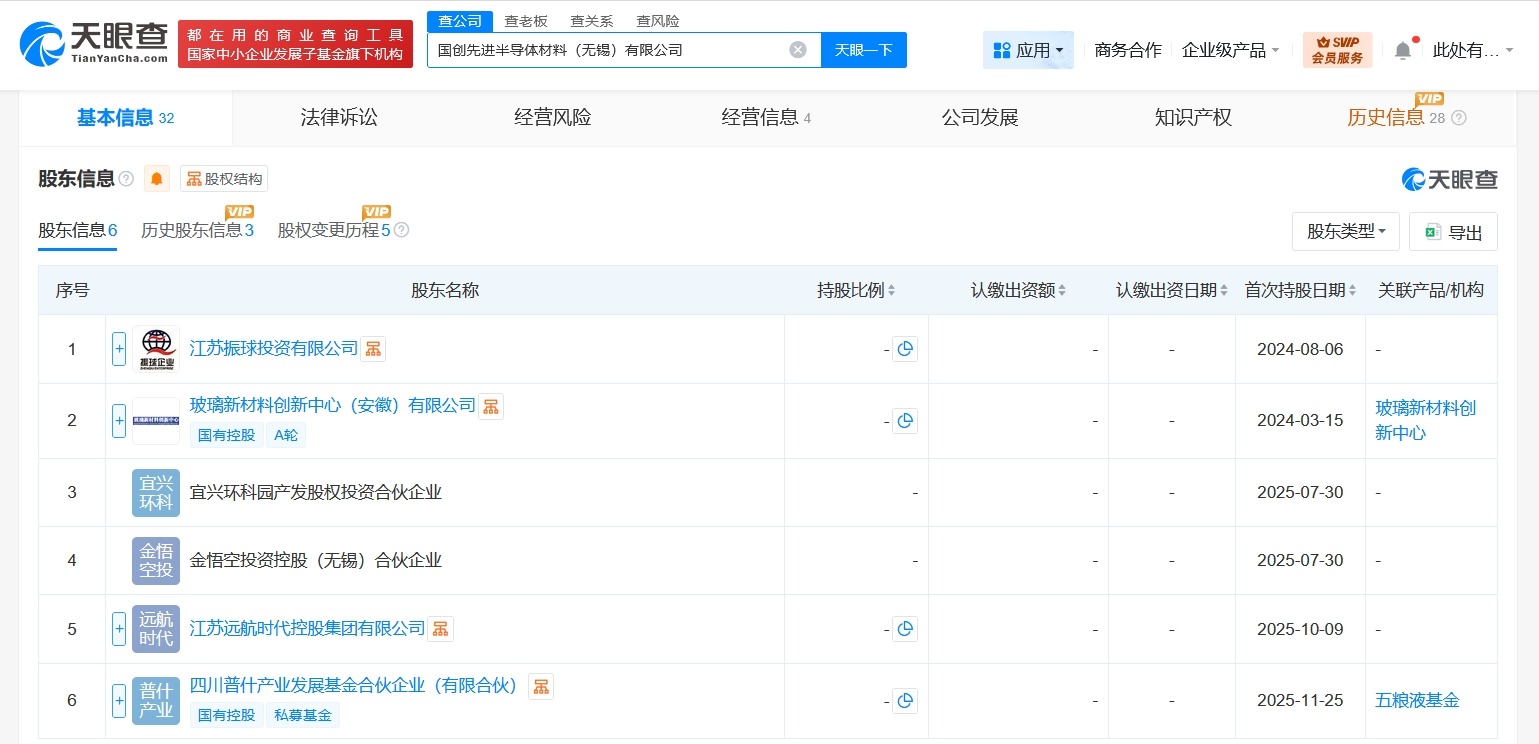Viewport: 1539px width, 744px height.
Task: Click the TianYanCha logo icon
Action: coord(42,40)
